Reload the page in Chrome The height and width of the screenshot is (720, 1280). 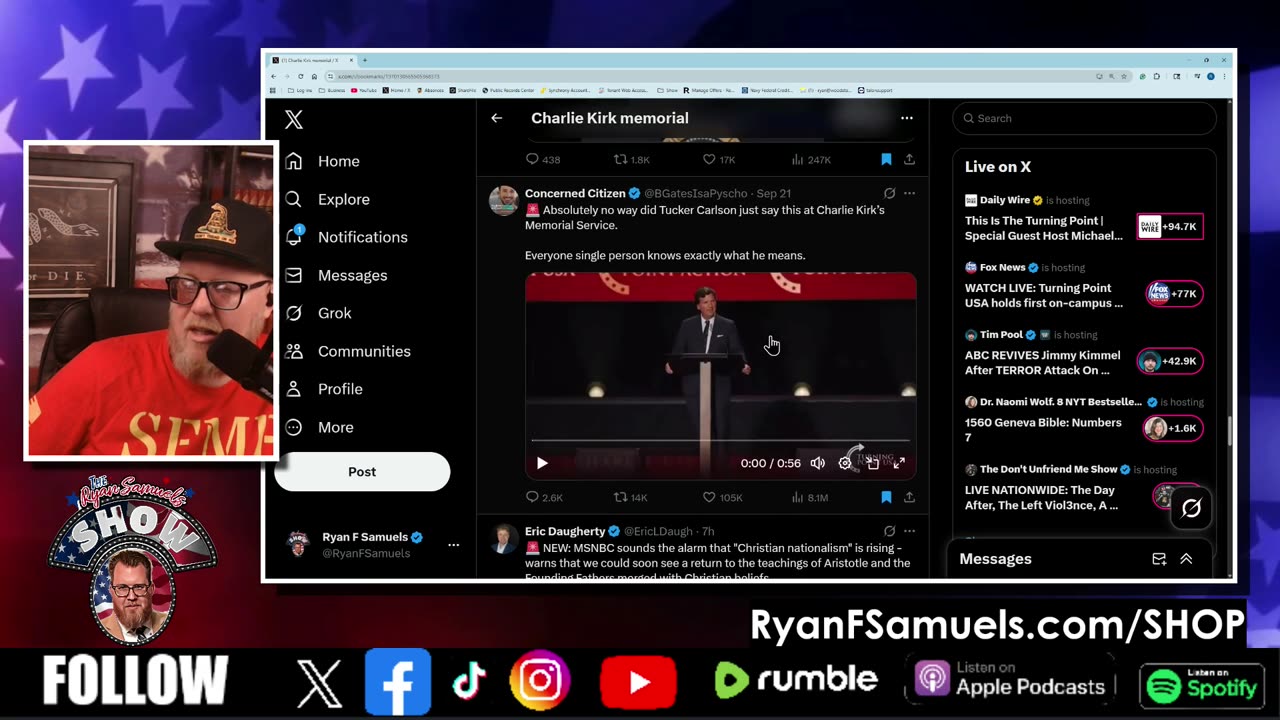(x=302, y=76)
